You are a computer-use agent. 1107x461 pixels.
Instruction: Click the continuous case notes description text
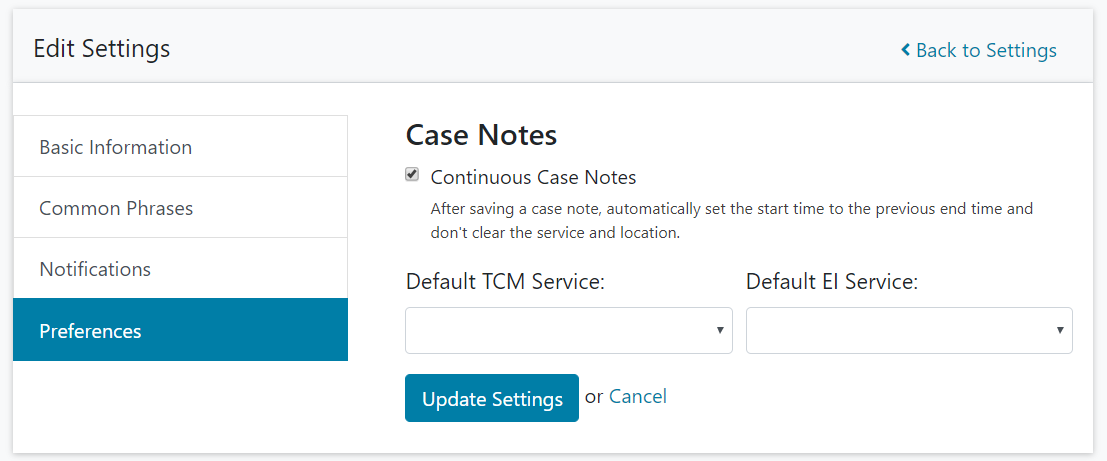coord(730,221)
